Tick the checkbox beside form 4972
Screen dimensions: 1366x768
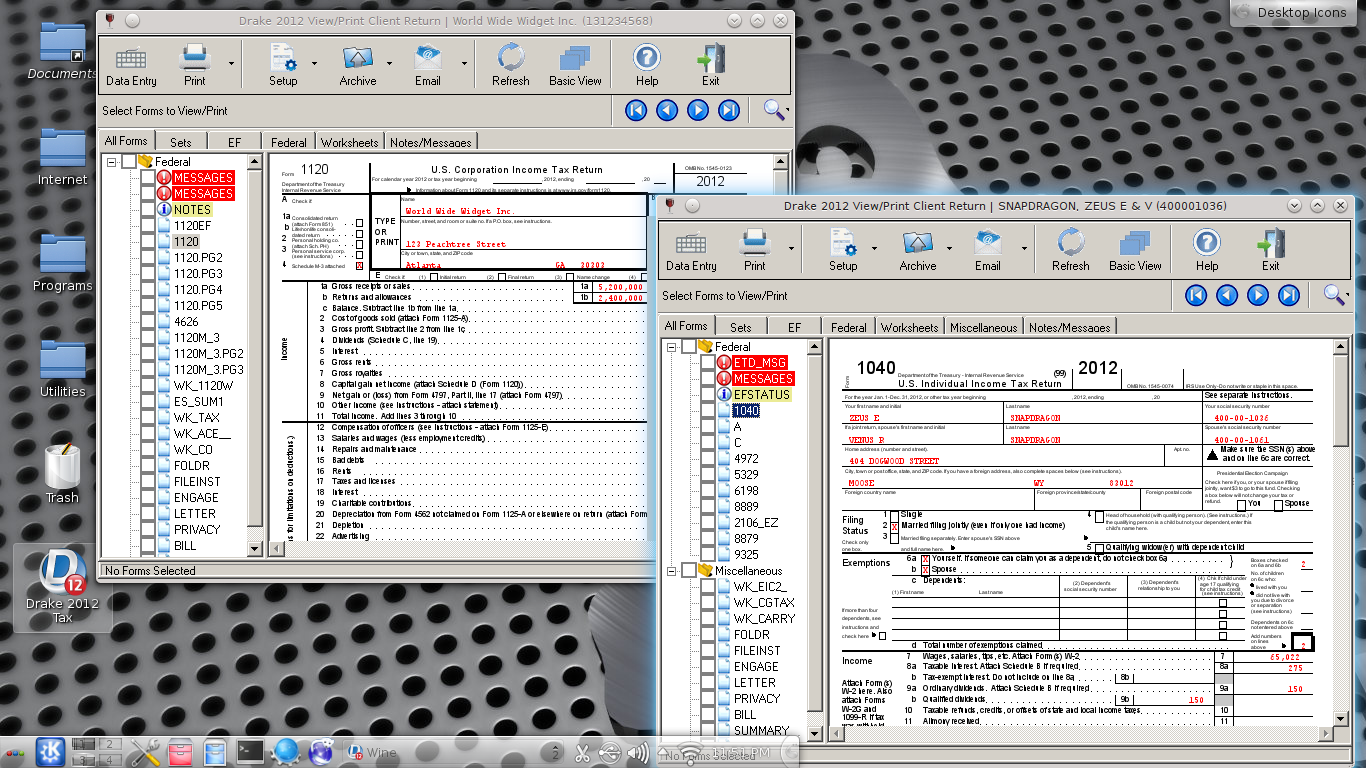tap(708, 459)
